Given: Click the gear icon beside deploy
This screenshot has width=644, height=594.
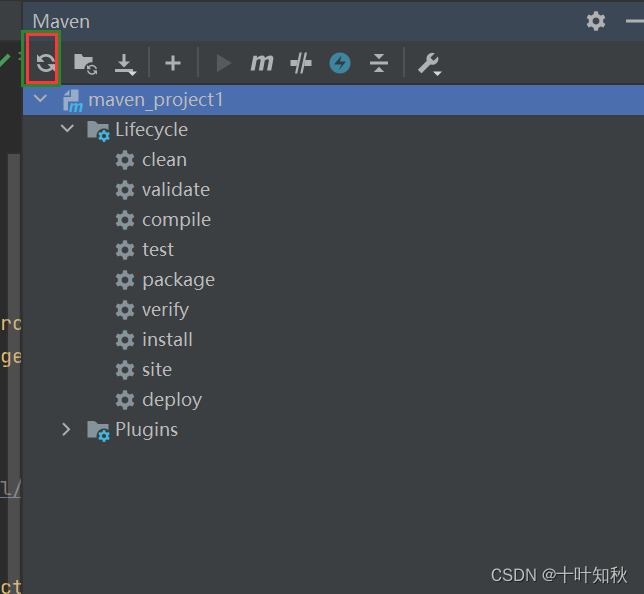Looking at the screenshot, I should pyautogui.click(x=125, y=400).
